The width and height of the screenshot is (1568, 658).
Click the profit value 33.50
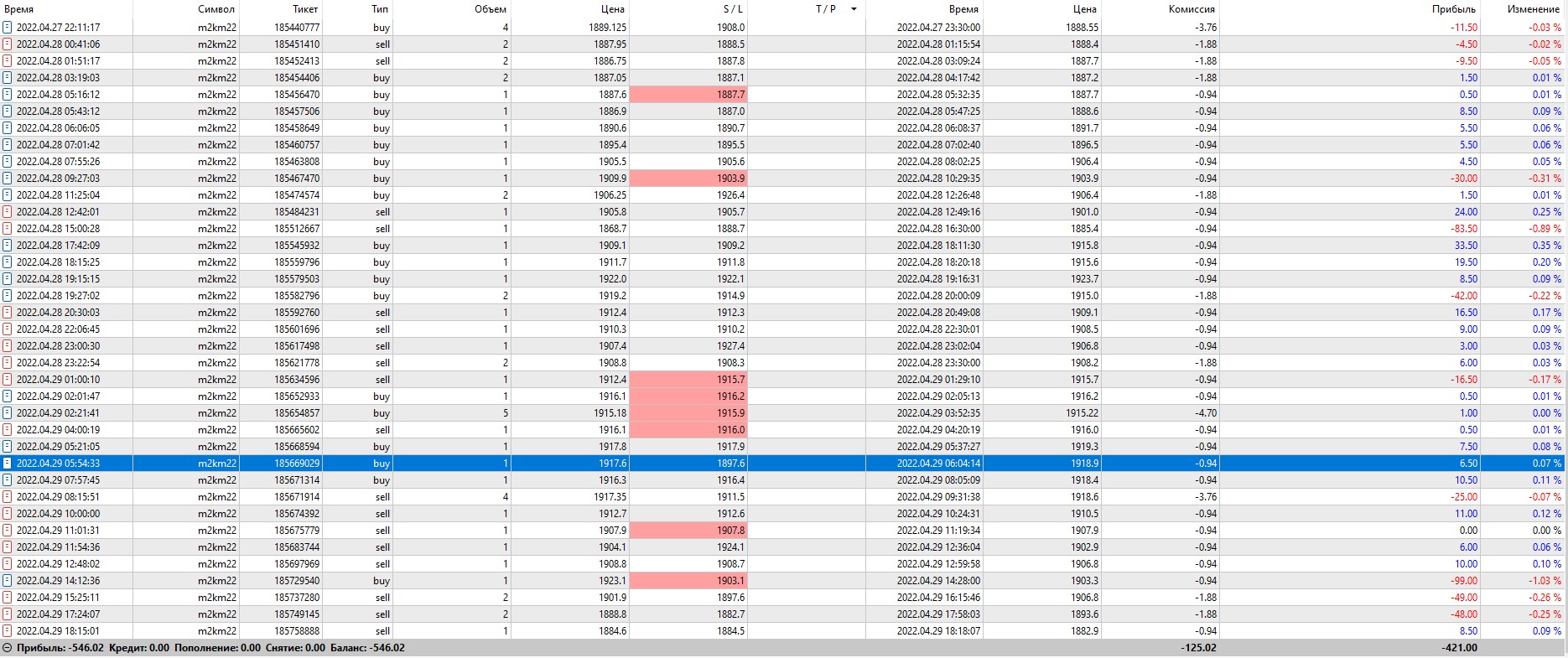(1467, 246)
